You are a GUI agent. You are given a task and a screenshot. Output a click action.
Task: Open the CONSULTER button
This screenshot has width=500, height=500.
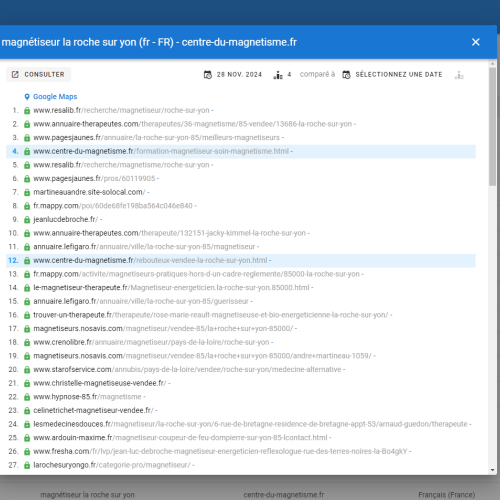click(x=38, y=74)
